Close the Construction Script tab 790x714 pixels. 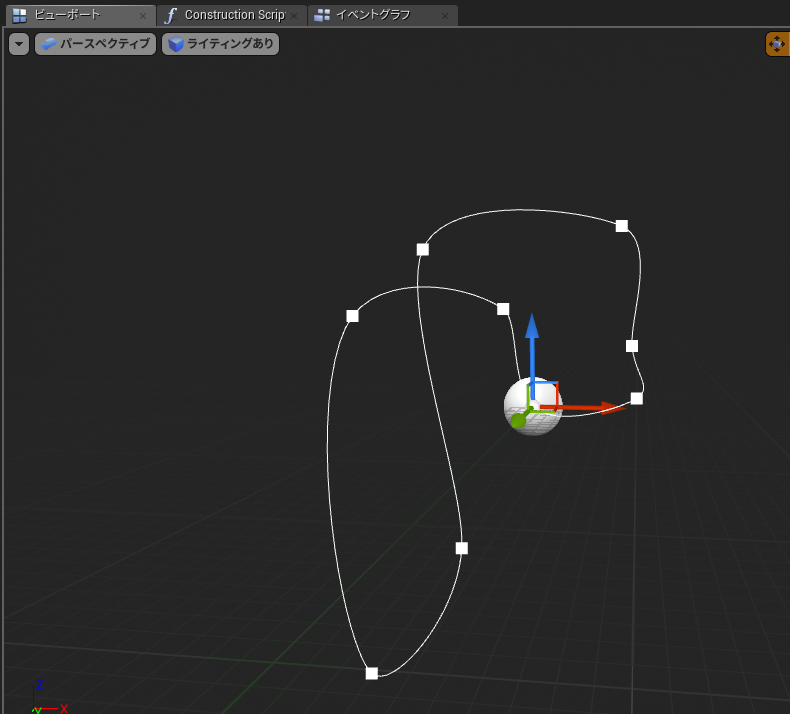pyautogui.click(x=294, y=16)
